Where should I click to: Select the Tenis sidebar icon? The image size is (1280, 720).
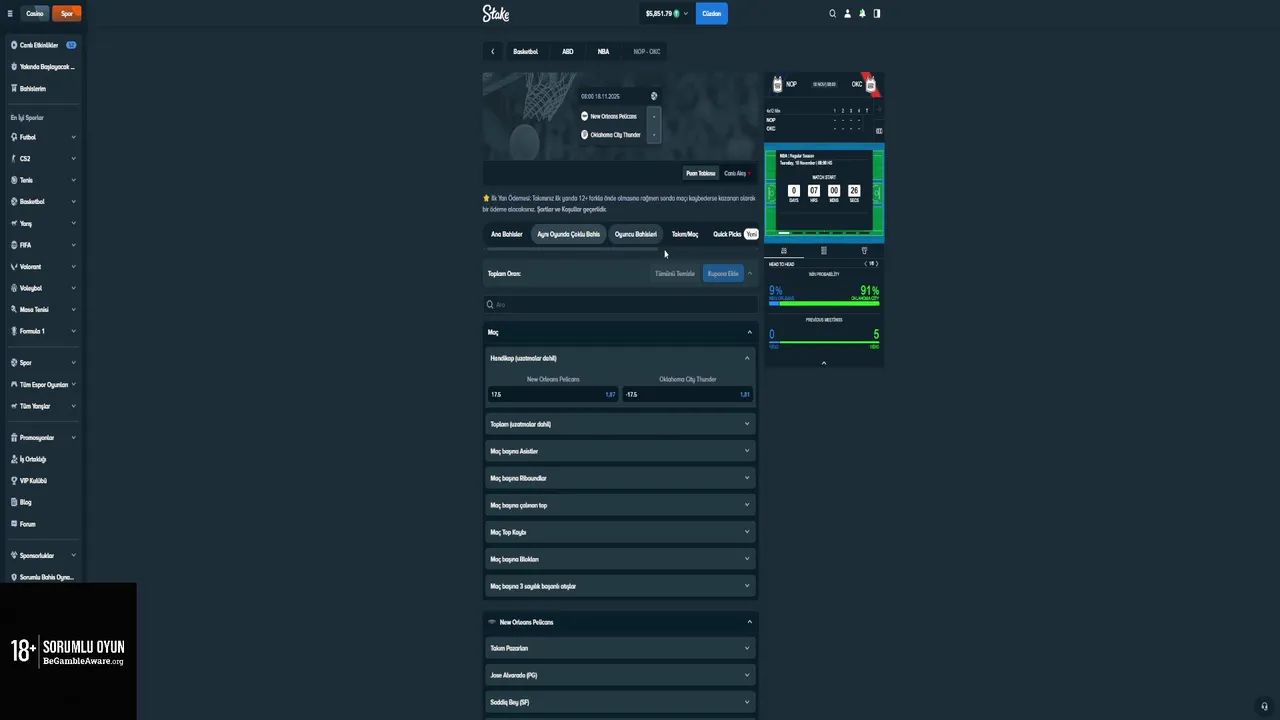click(x=14, y=180)
